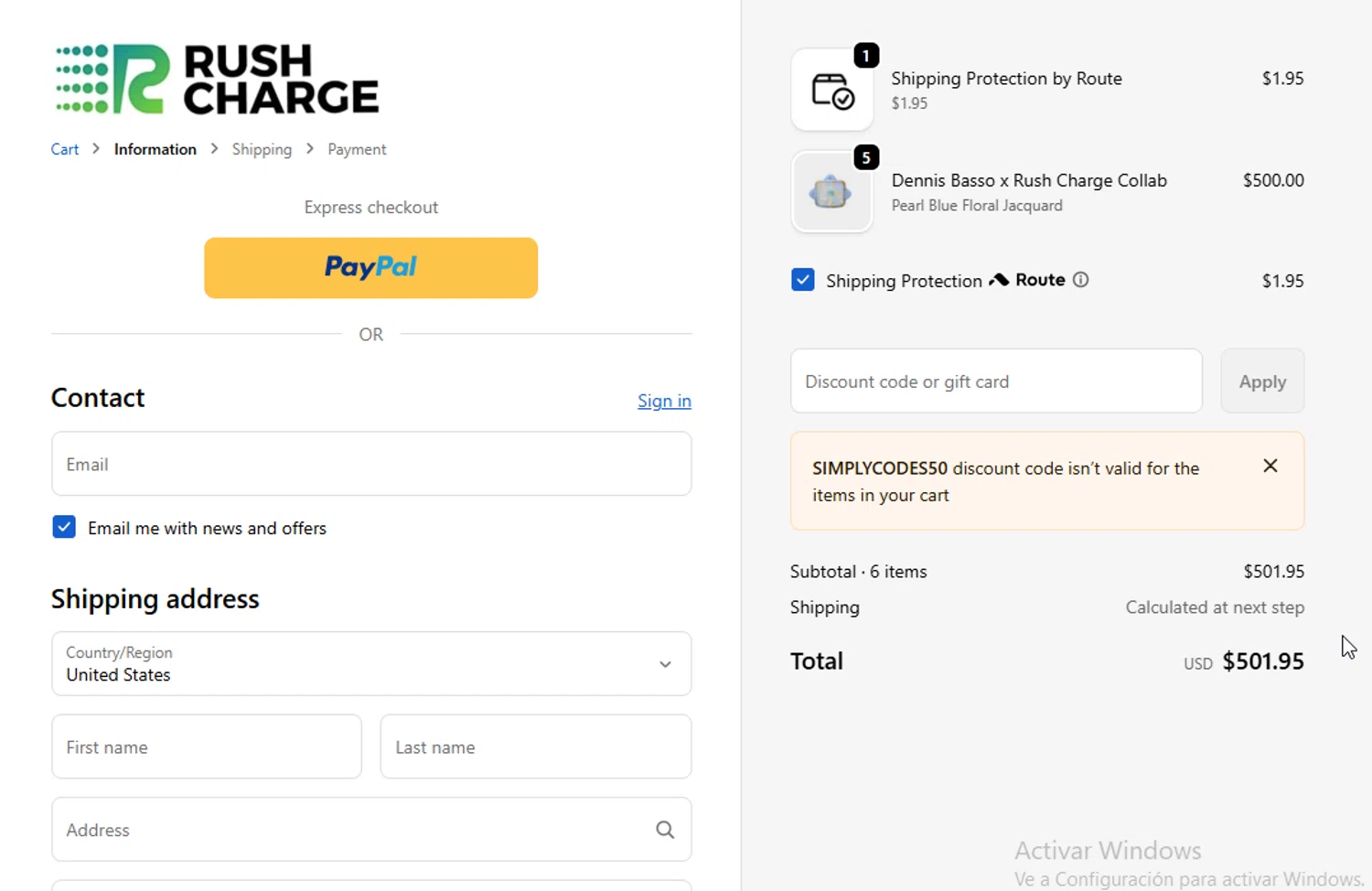Click the address search magnifier icon
Viewport: 1372px width, 891px height.
coord(665,830)
